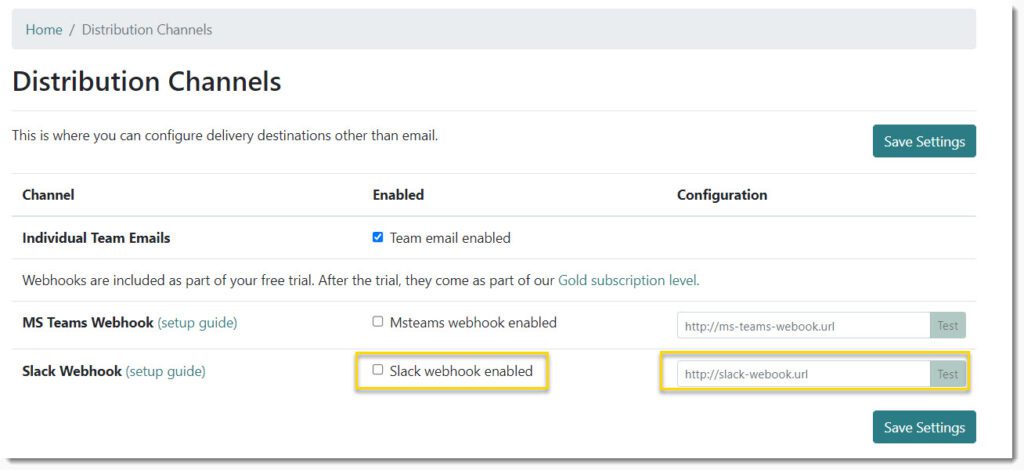Screen dimensions: 1024x470
Task: Open the Slack Webhook setup guide
Action: pyautogui.click(x=165, y=371)
